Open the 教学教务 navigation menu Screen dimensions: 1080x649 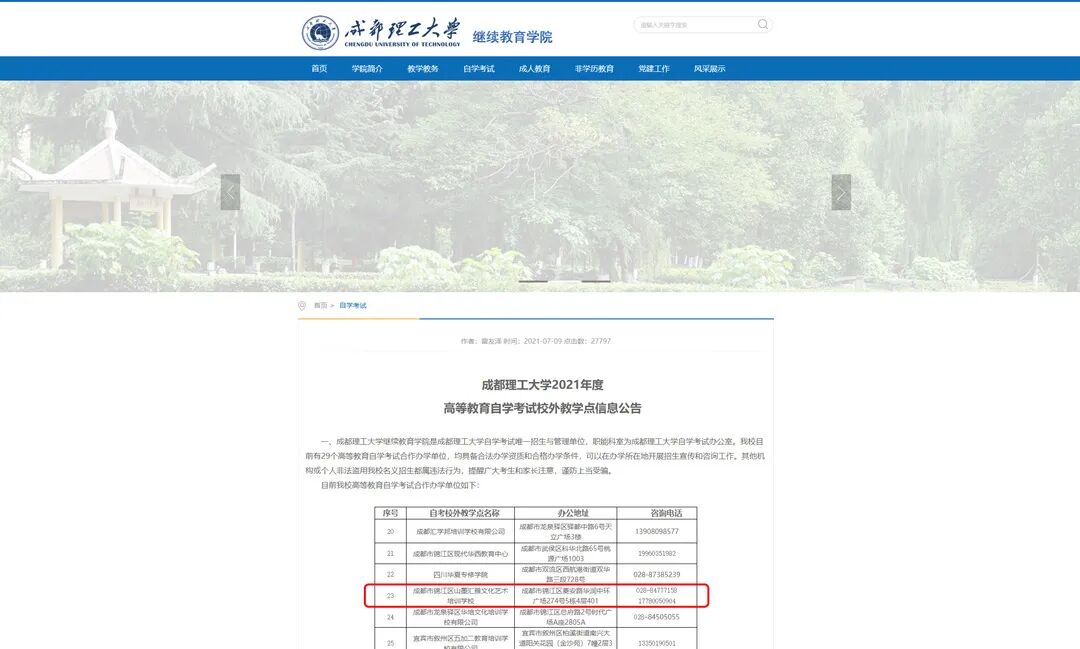pyautogui.click(x=425, y=68)
